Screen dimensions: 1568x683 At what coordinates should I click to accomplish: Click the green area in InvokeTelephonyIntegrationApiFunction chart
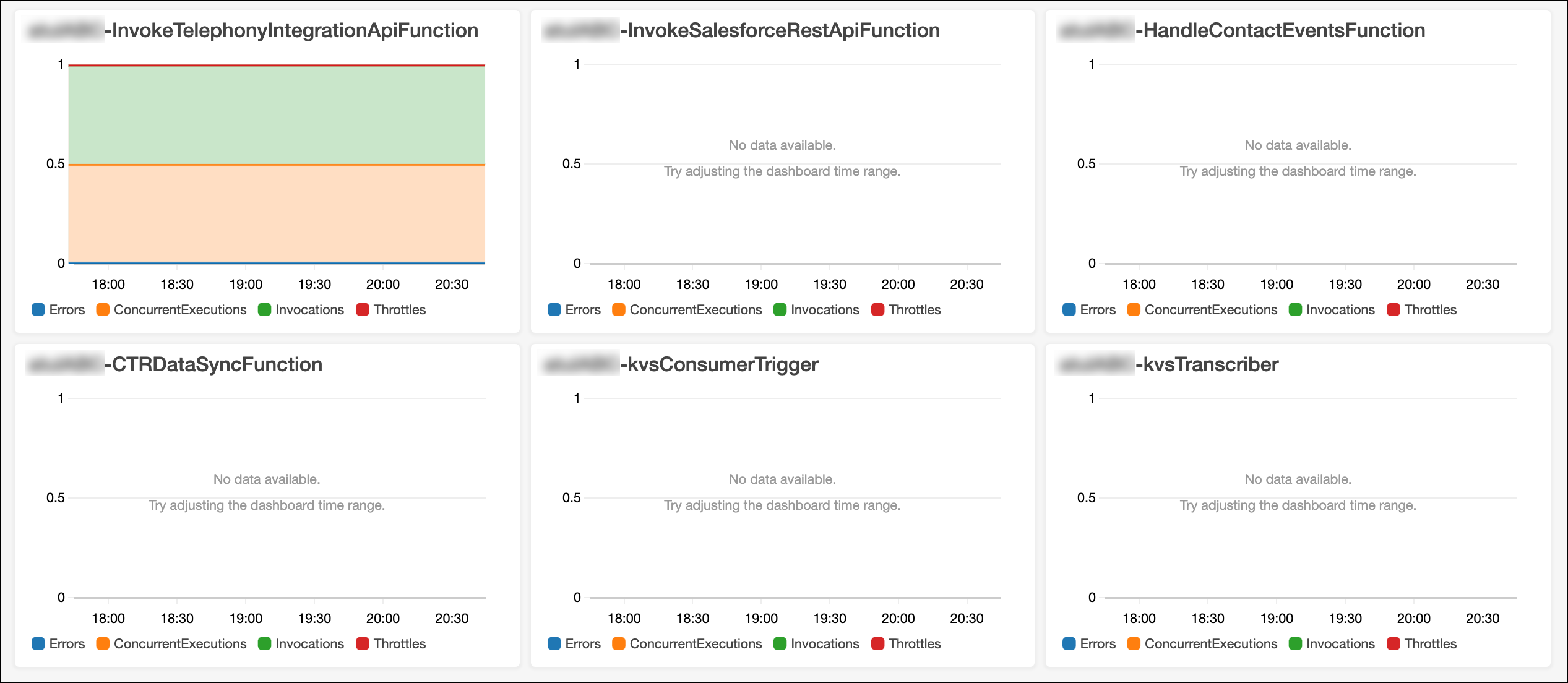click(x=277, y=114)
